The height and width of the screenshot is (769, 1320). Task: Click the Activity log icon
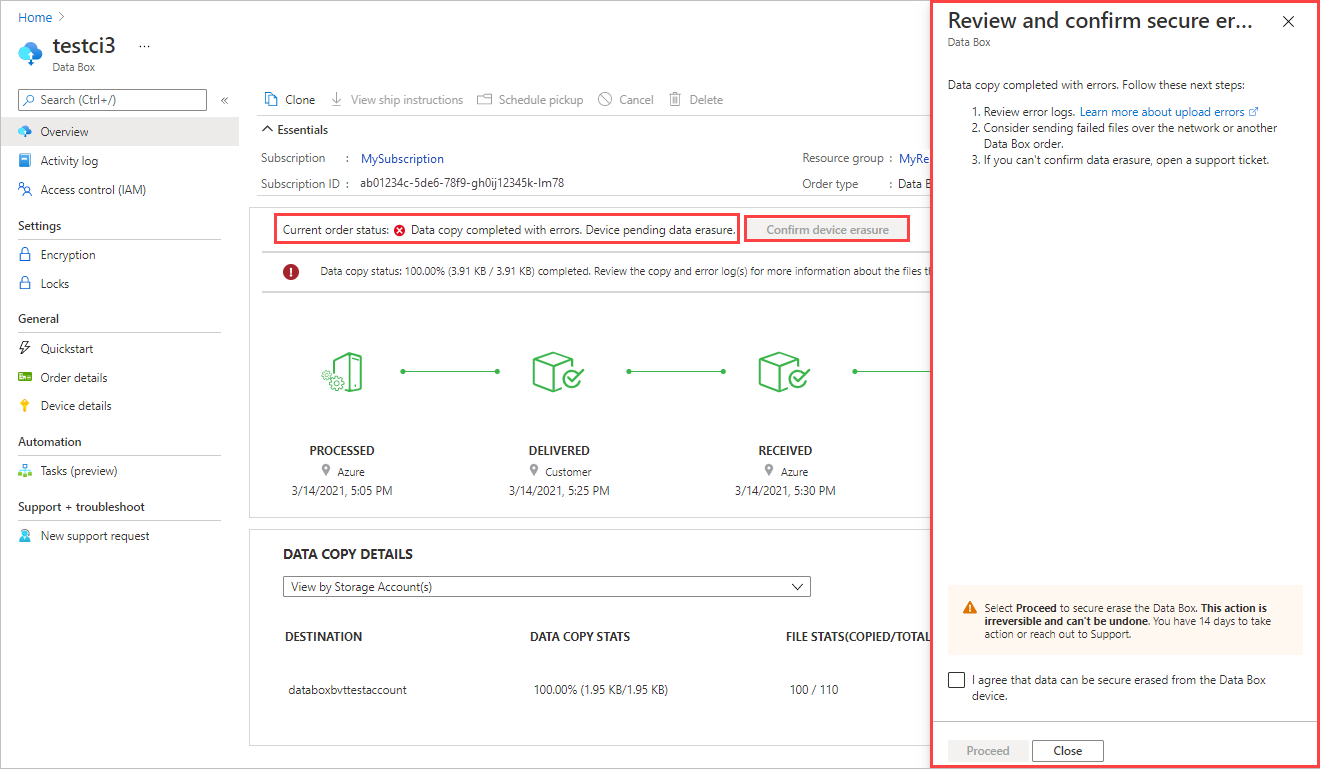pyautogui.click(x=25, y=161)
